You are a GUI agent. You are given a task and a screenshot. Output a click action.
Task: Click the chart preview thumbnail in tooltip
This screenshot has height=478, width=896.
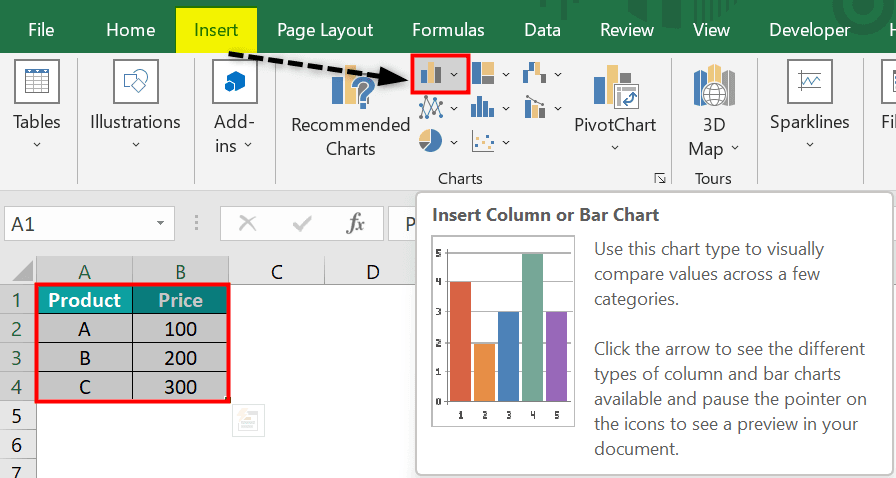pos(502,331)
